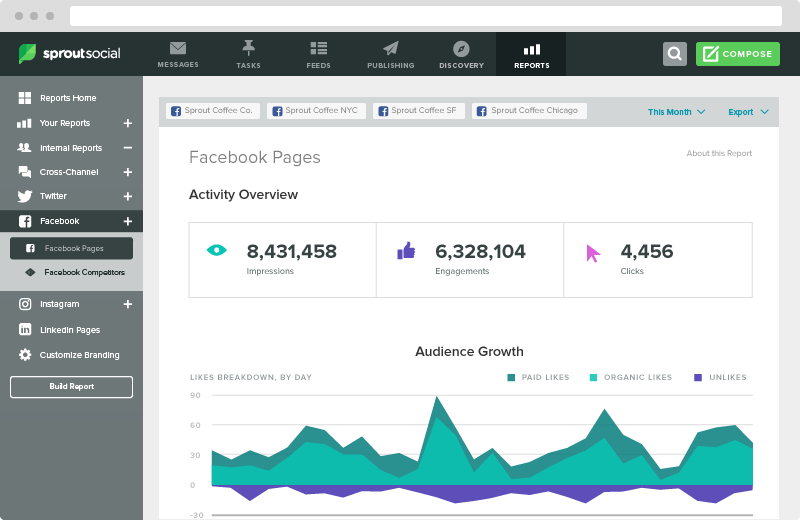Open the About this Report link
800x520 pixels.
tap(719, 153)
